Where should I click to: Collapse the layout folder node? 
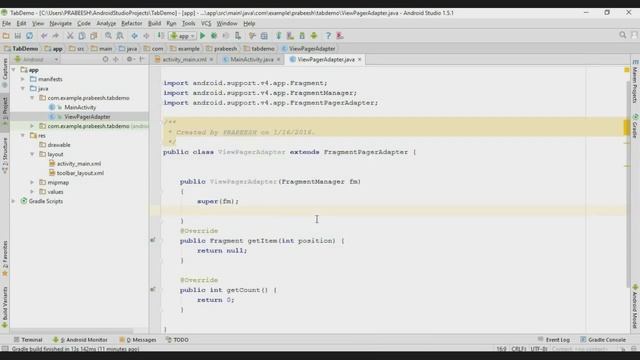tap(32, 154)
